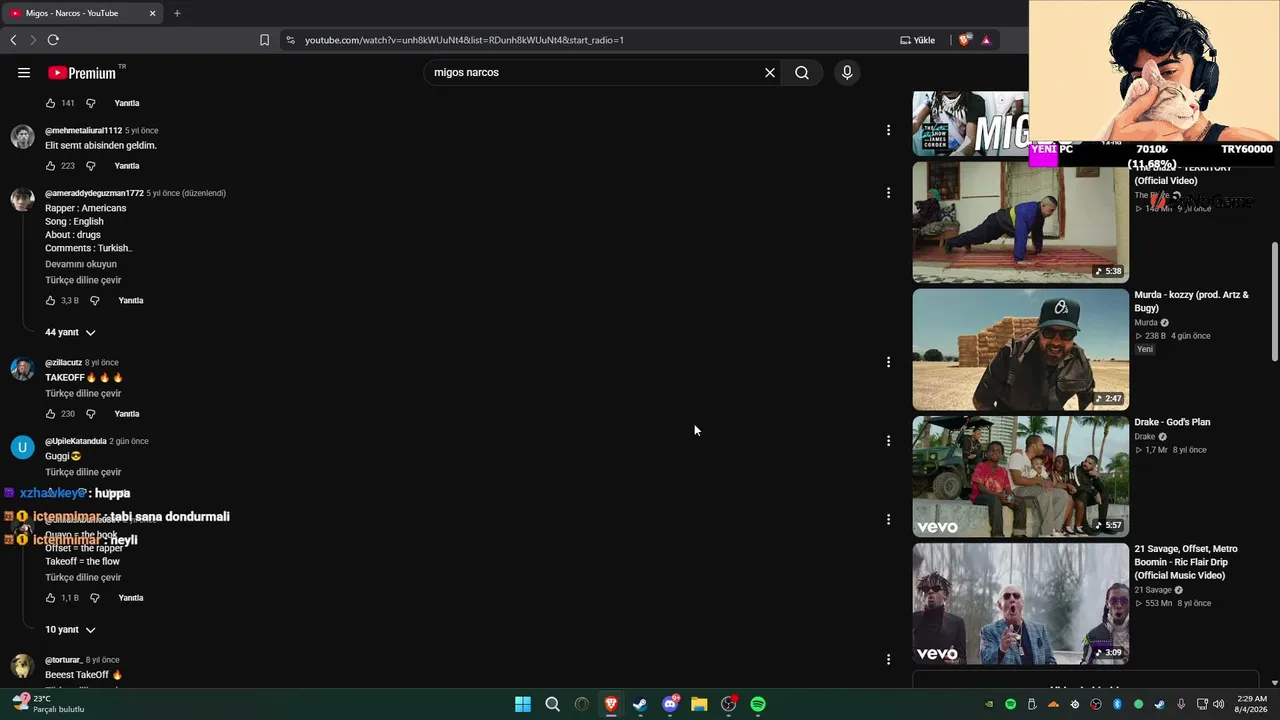The width and height of the screenshot is (1280, 720).
Task: Open the Windows Start menu
Action: 523,704
